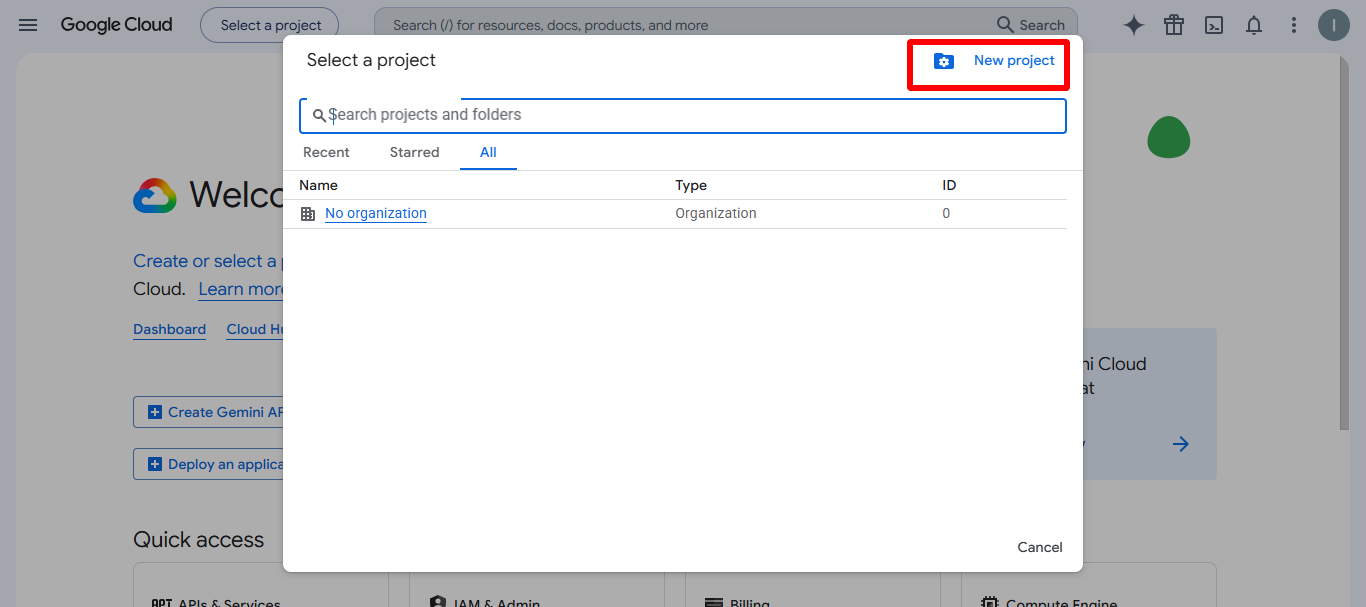The height and width of the screenshot is (607, 1366).
Task: Open the Gemini sparkle assistant icon
Action: coord(1133,26)
